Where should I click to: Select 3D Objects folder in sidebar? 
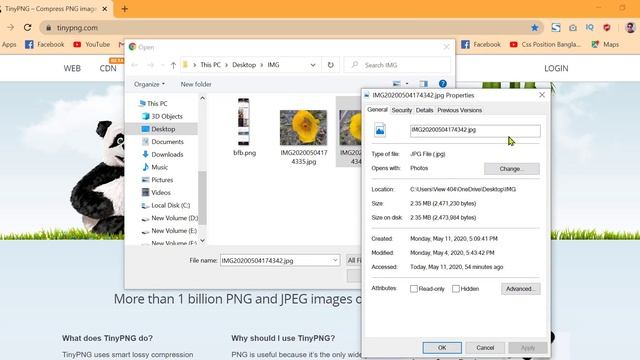[162, 116]
